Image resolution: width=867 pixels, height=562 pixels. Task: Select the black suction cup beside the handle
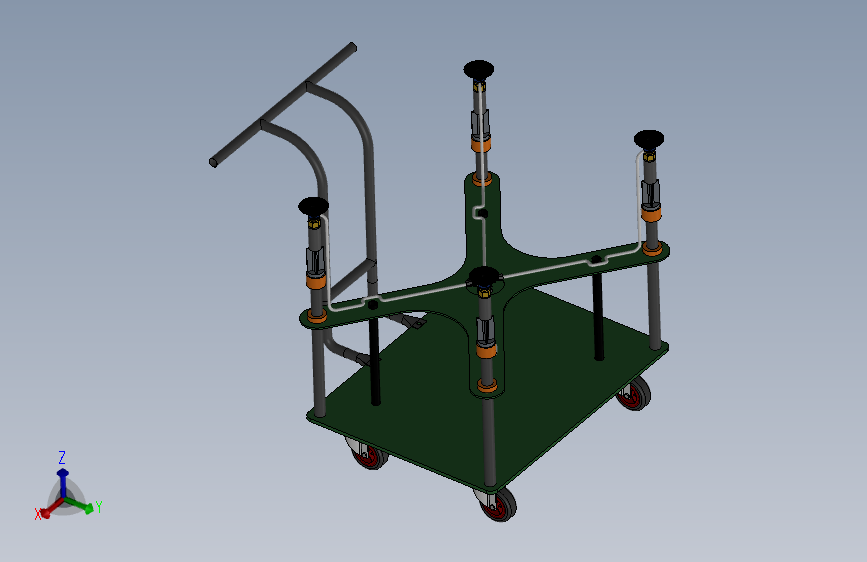(314, 207)
